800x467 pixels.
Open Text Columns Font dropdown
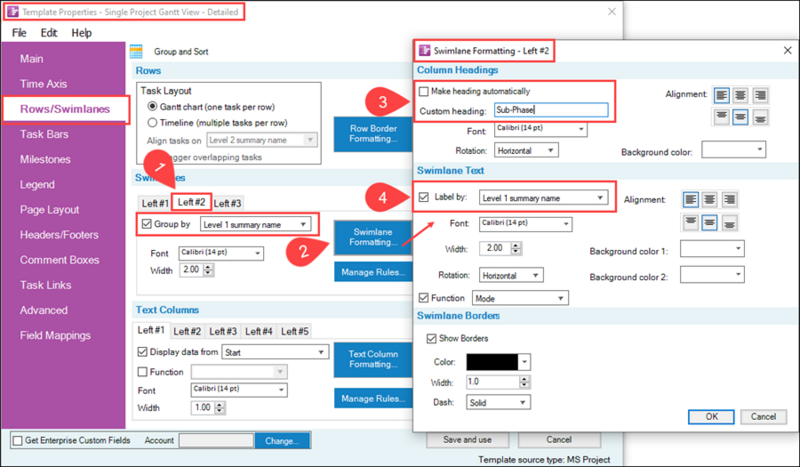(239, 390)
